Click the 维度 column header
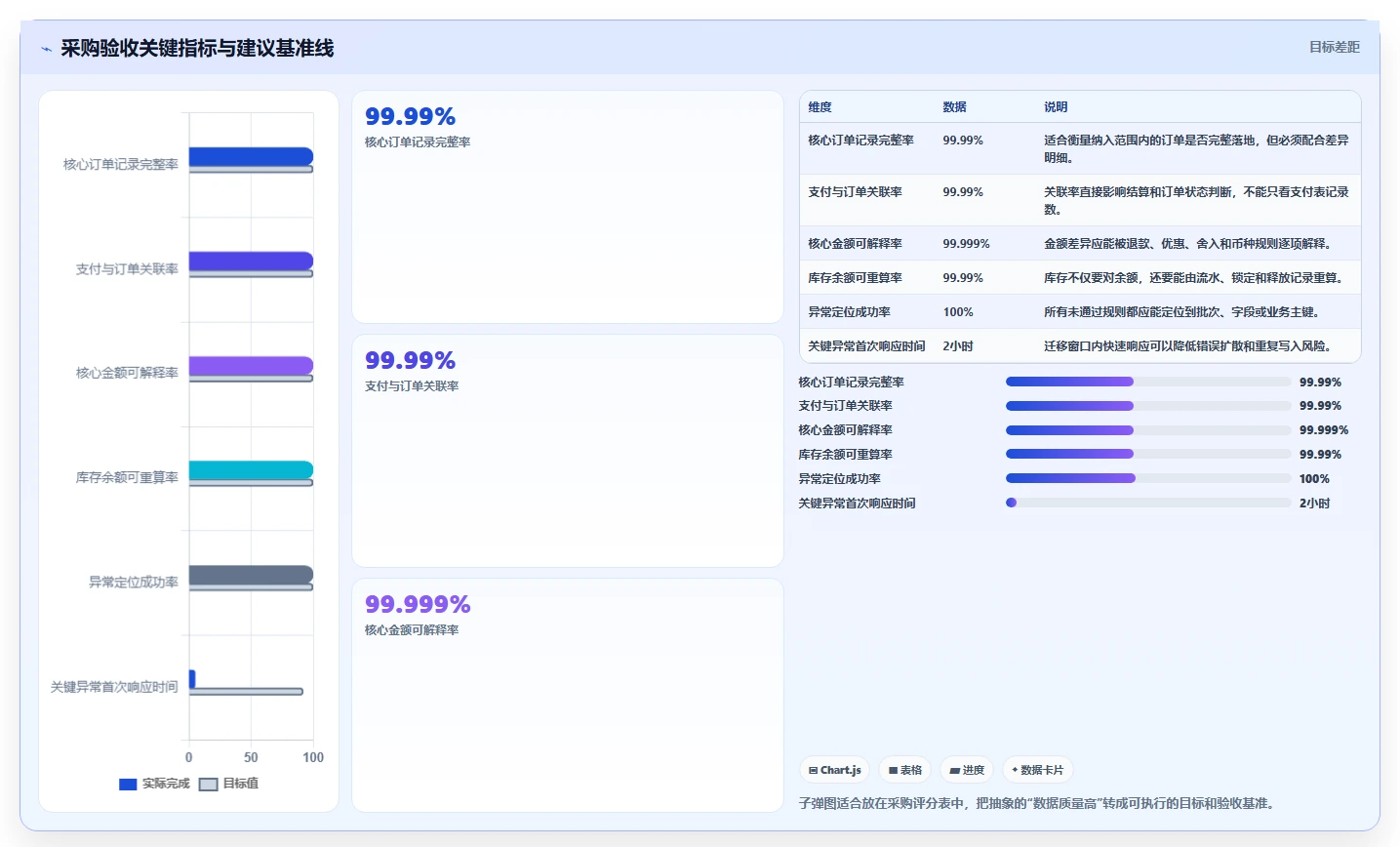The height and width of the screenshot is (847, 1400). coord(820,106)
